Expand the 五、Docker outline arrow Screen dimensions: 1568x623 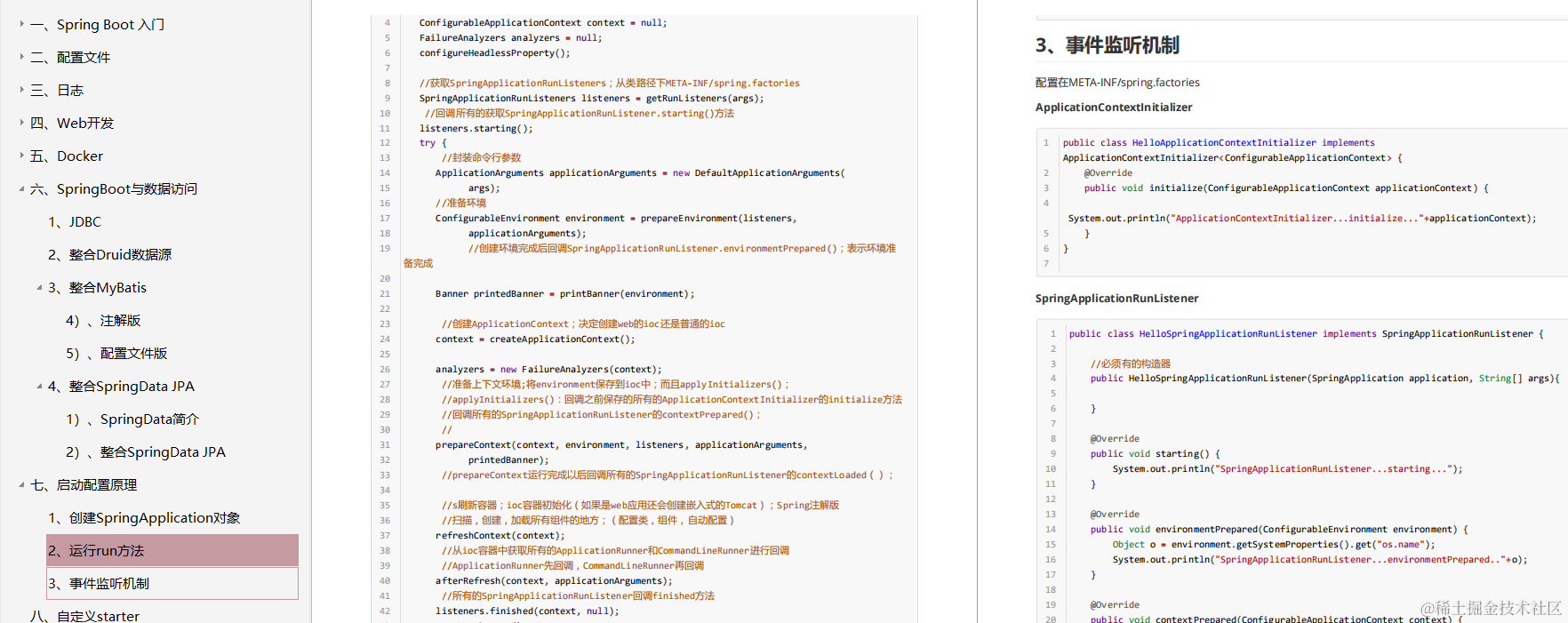pyautogui.click(x=21, y=156)
